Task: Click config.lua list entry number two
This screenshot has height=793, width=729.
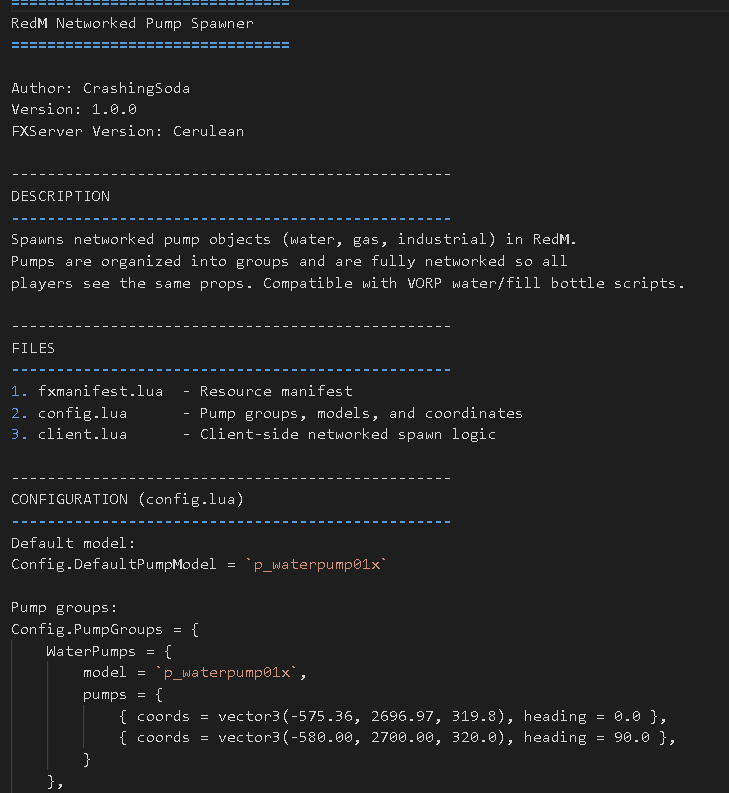Action: pyautogui.click(x=82, y=413)
